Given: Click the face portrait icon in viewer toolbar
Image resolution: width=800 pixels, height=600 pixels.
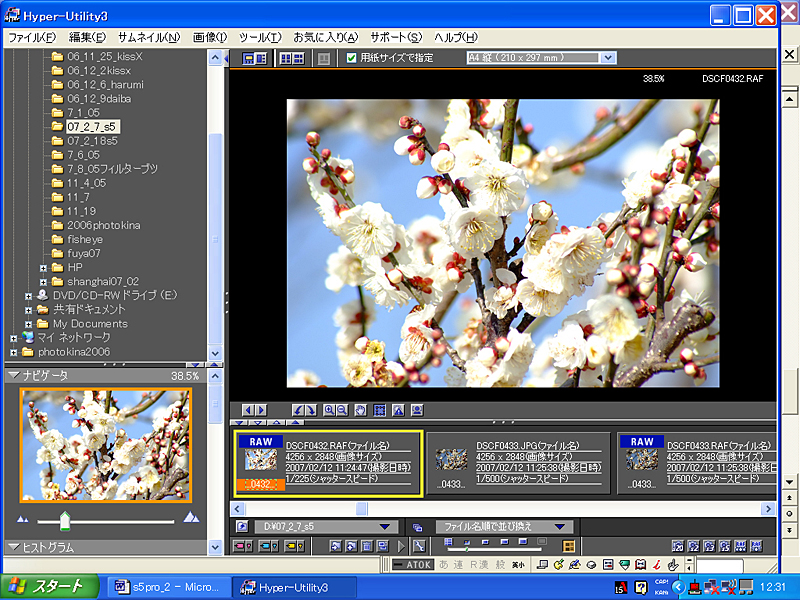Looking at the screenshot, I should point(417,410).
